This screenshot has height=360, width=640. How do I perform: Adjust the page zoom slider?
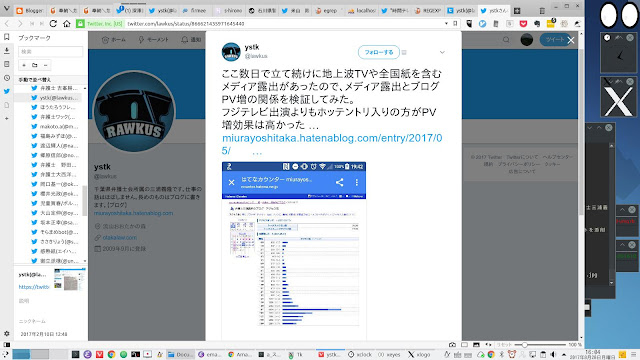click(540, 345)
